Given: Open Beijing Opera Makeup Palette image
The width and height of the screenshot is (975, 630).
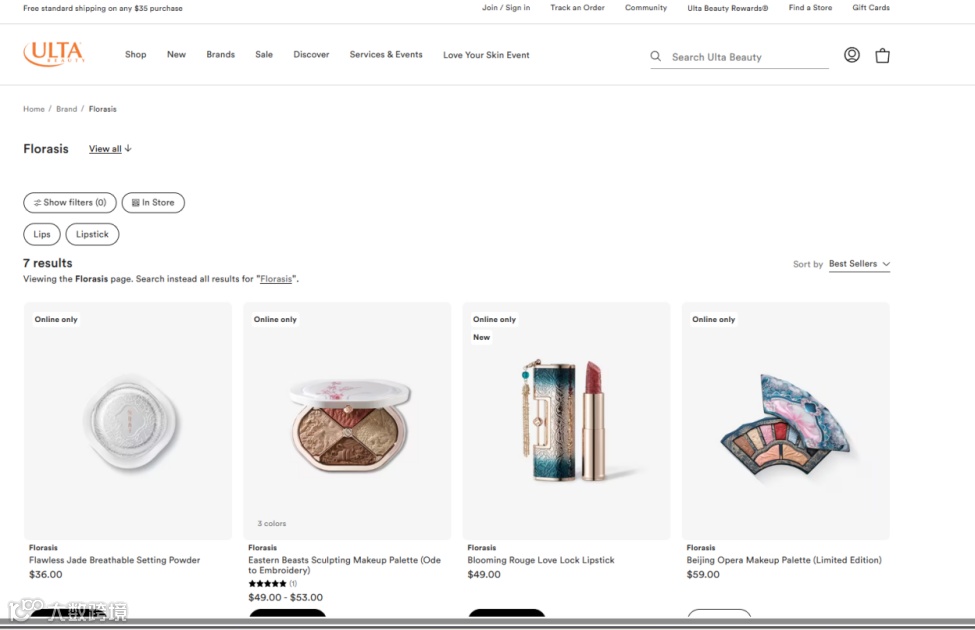Looking at the screenshot, I should click(786, 421).
